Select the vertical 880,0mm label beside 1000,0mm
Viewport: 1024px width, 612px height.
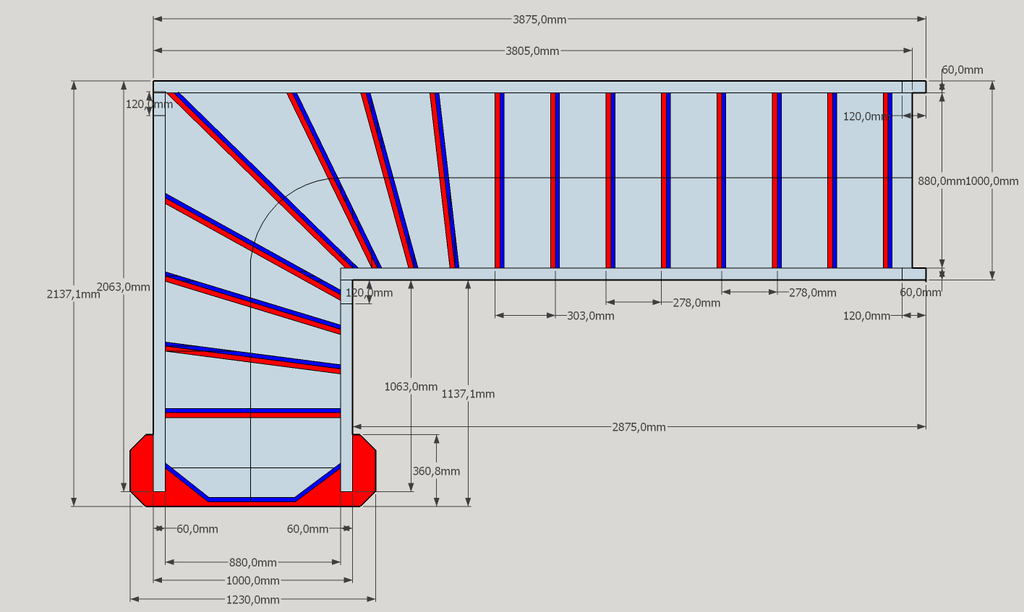[941, 181]
